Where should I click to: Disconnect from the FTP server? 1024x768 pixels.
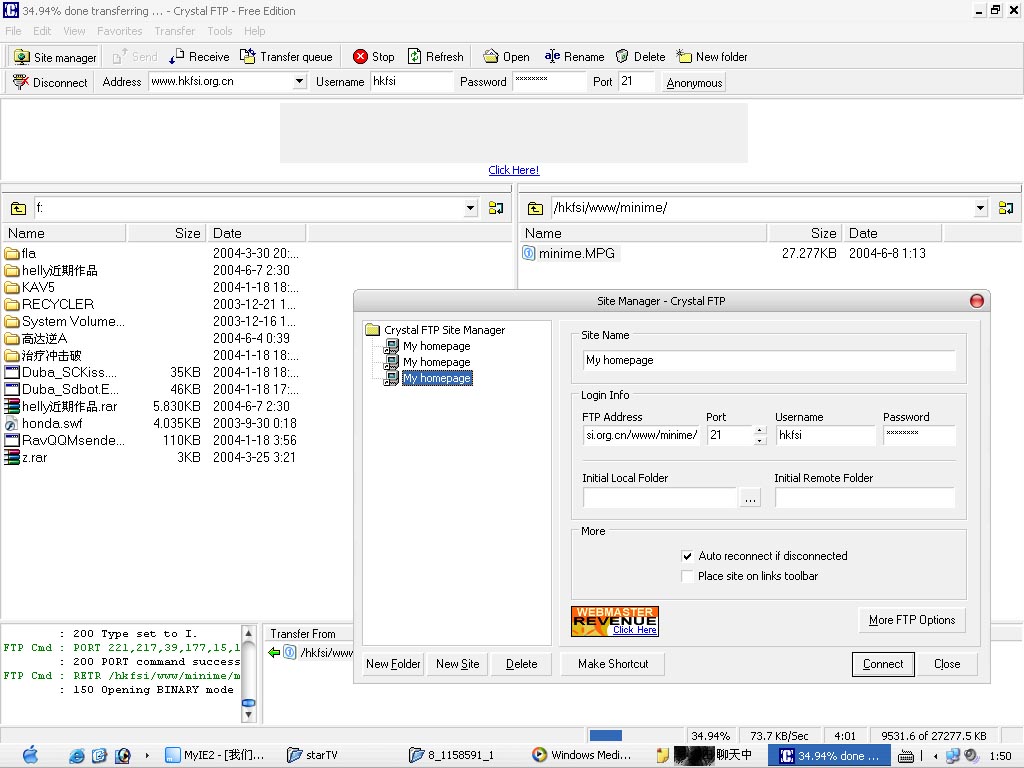click(50, 82)
